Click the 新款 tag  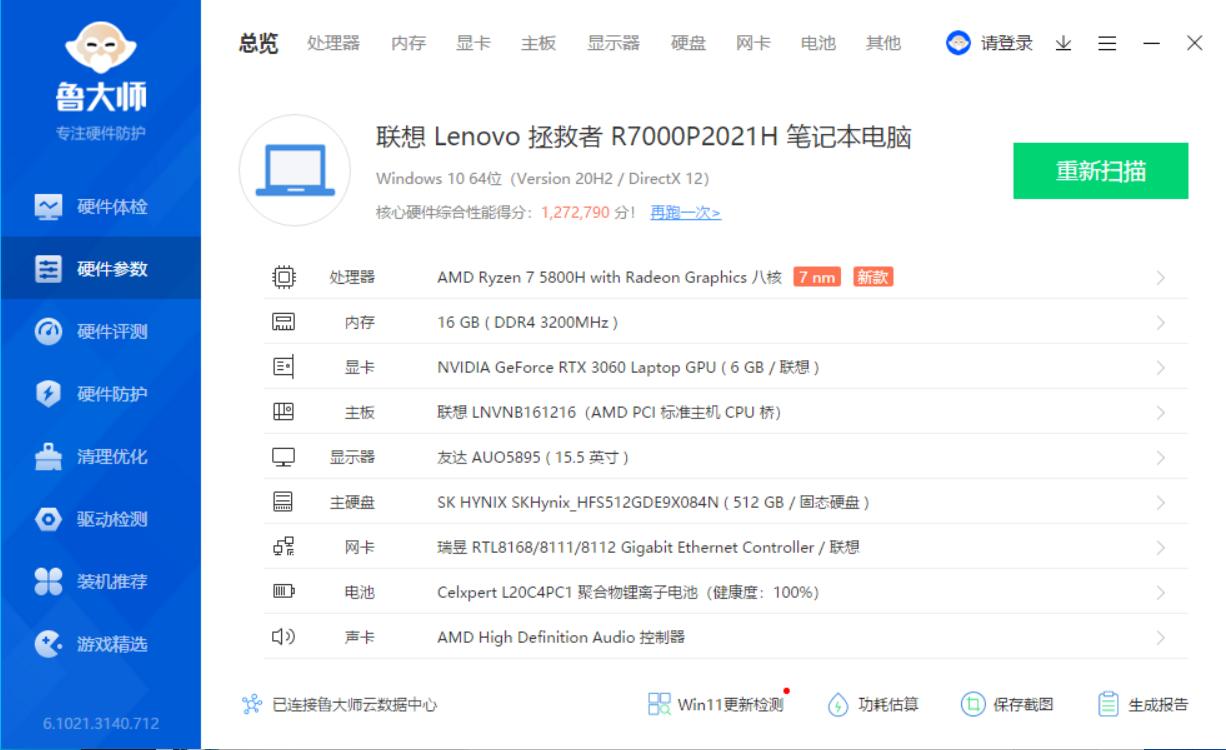tap(873, 277)
